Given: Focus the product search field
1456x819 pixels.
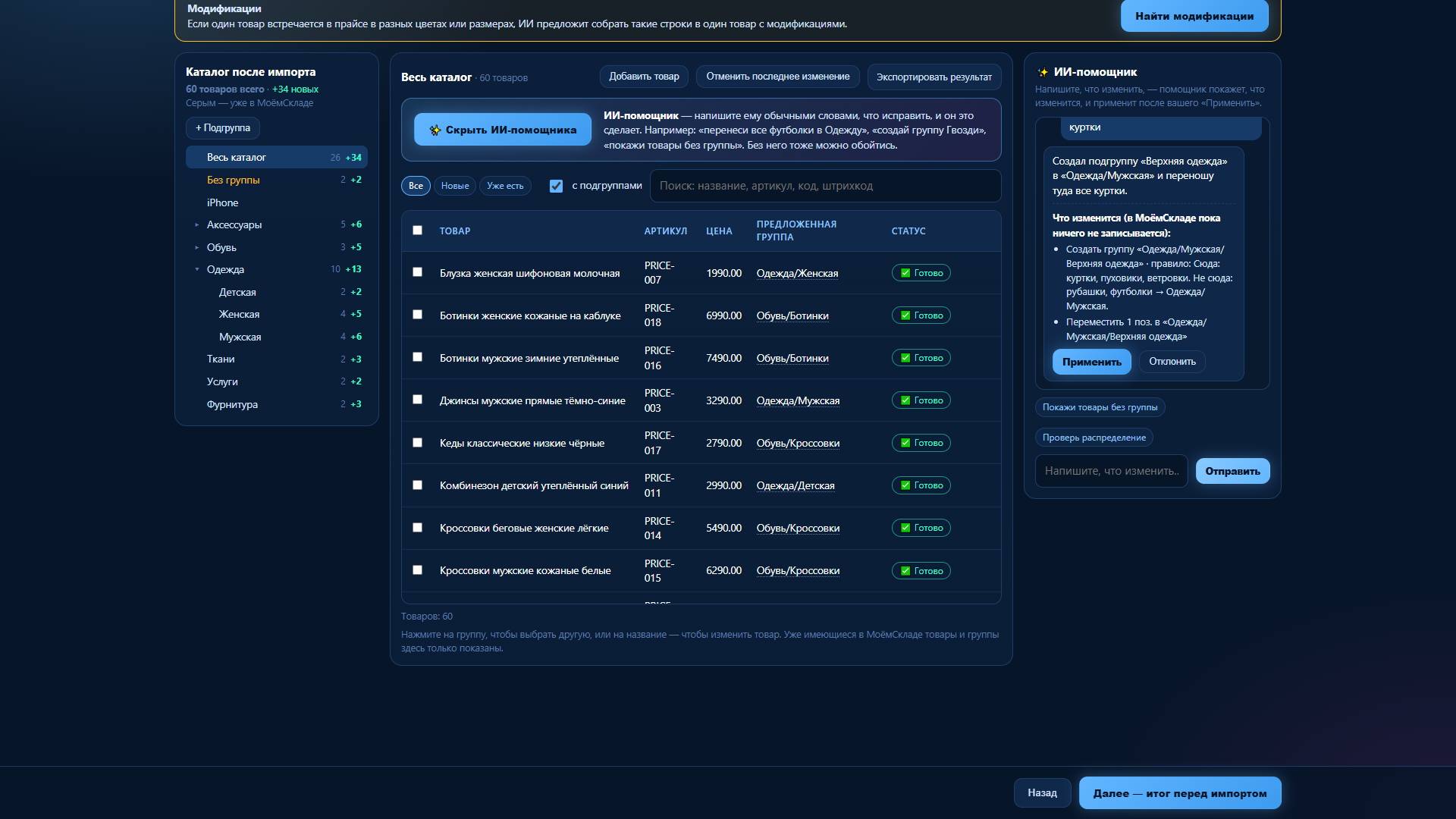Looking at the screenshot, I should pyautogui.click(x=825, y=186).
